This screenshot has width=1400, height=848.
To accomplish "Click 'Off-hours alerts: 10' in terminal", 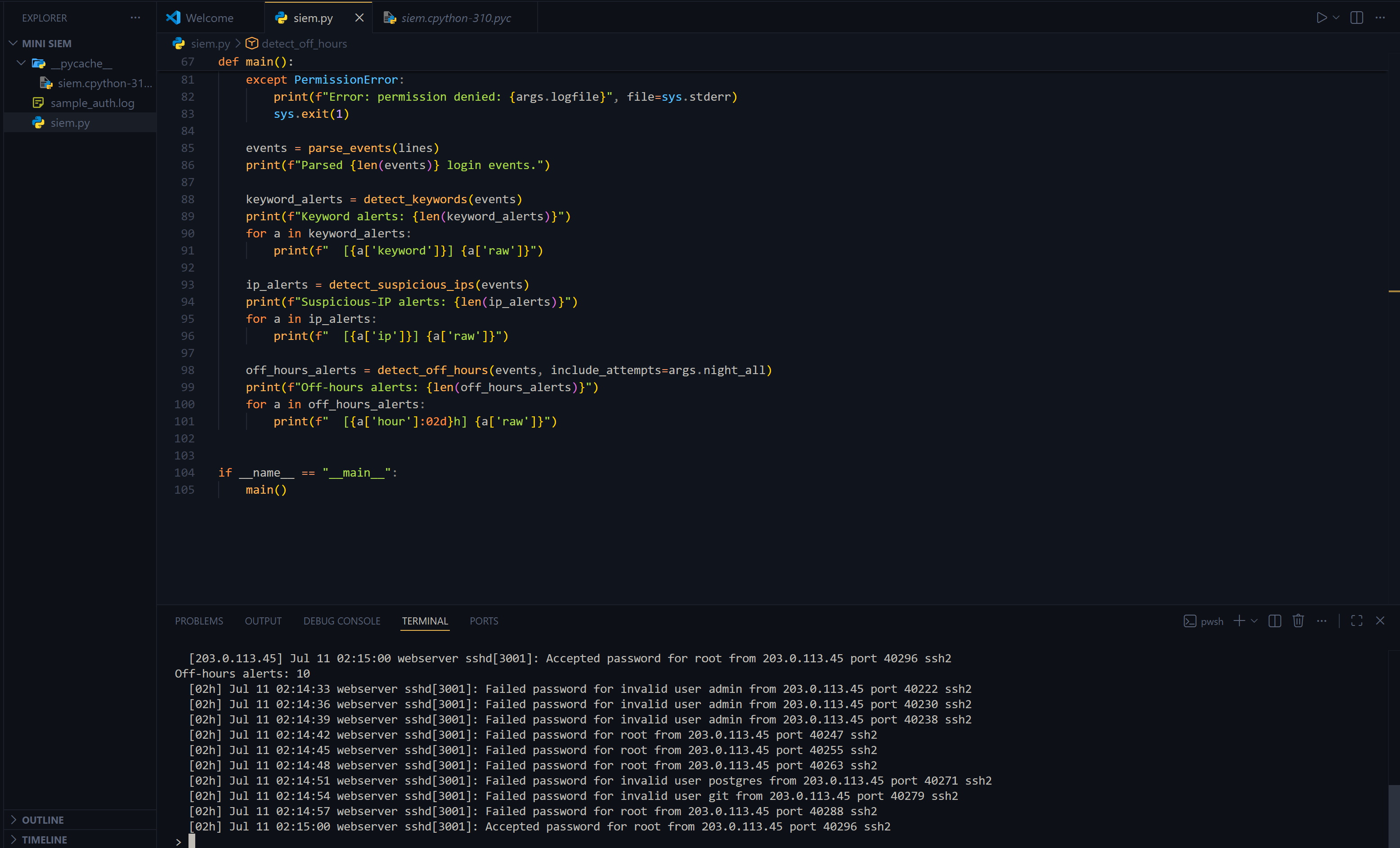I will click(x=242, y=674).
